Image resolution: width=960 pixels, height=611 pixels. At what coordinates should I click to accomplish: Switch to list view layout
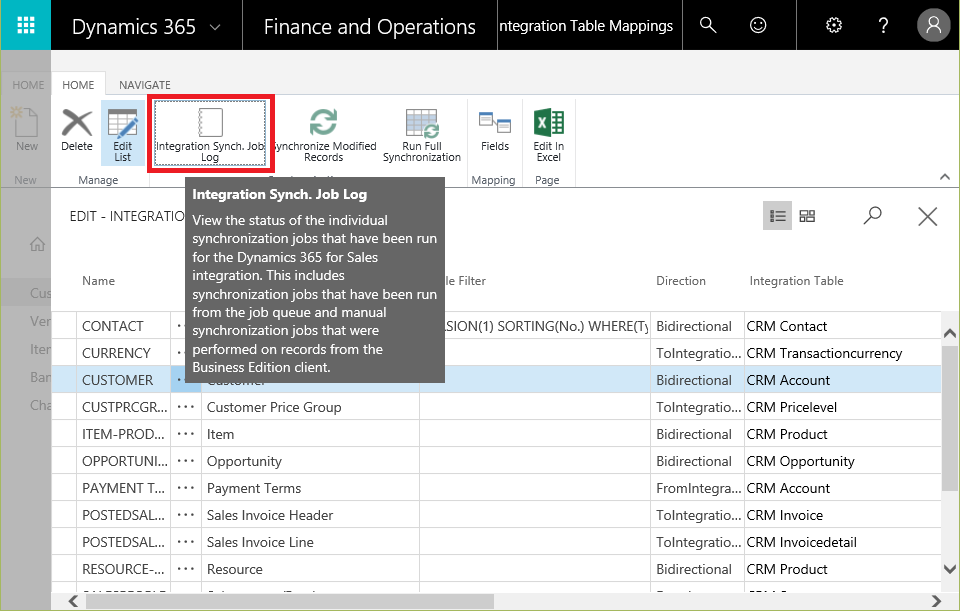[x=778, y=216]
